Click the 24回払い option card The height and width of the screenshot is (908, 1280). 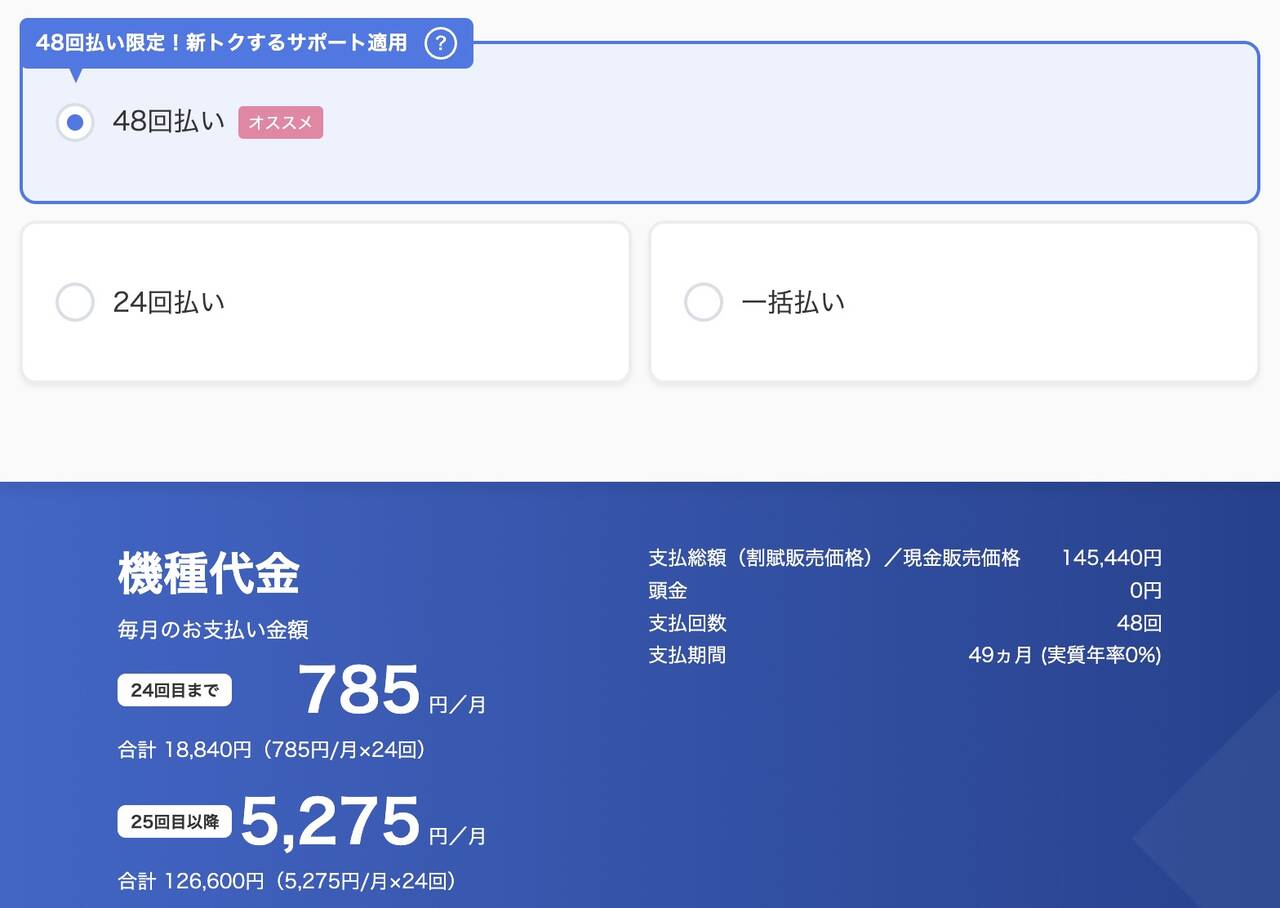324,301
